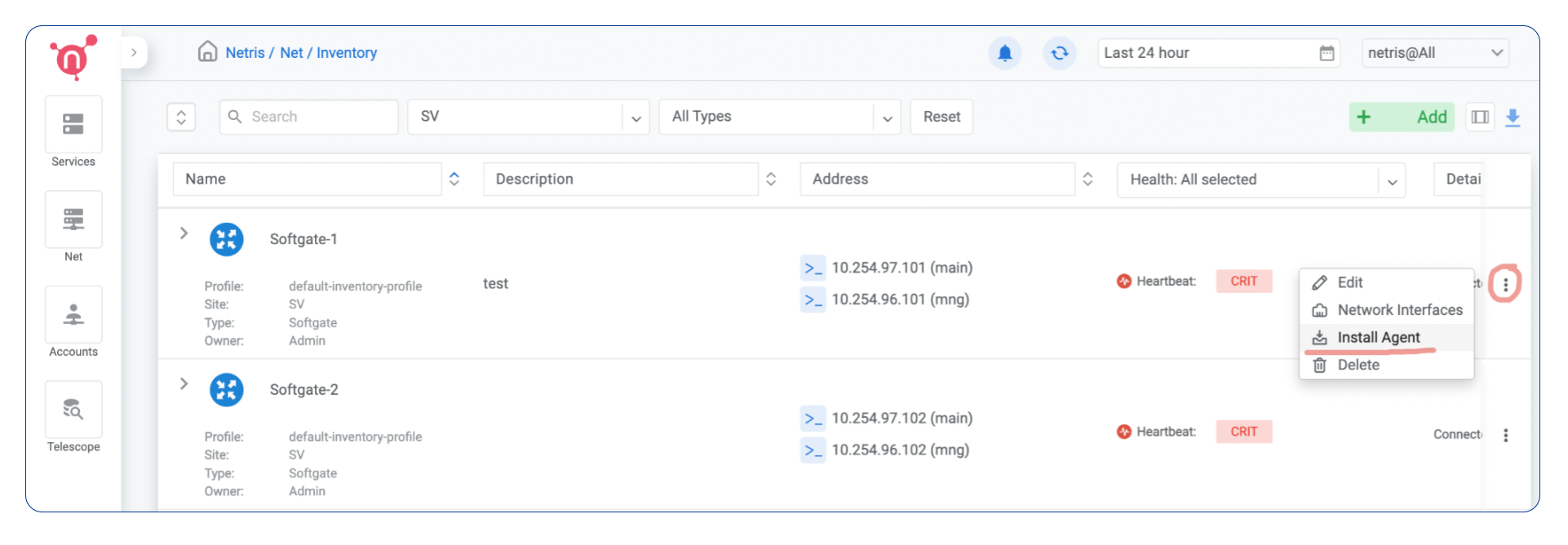
Task: Open the Accounts sidebar icon
Action: coord(73,315)
